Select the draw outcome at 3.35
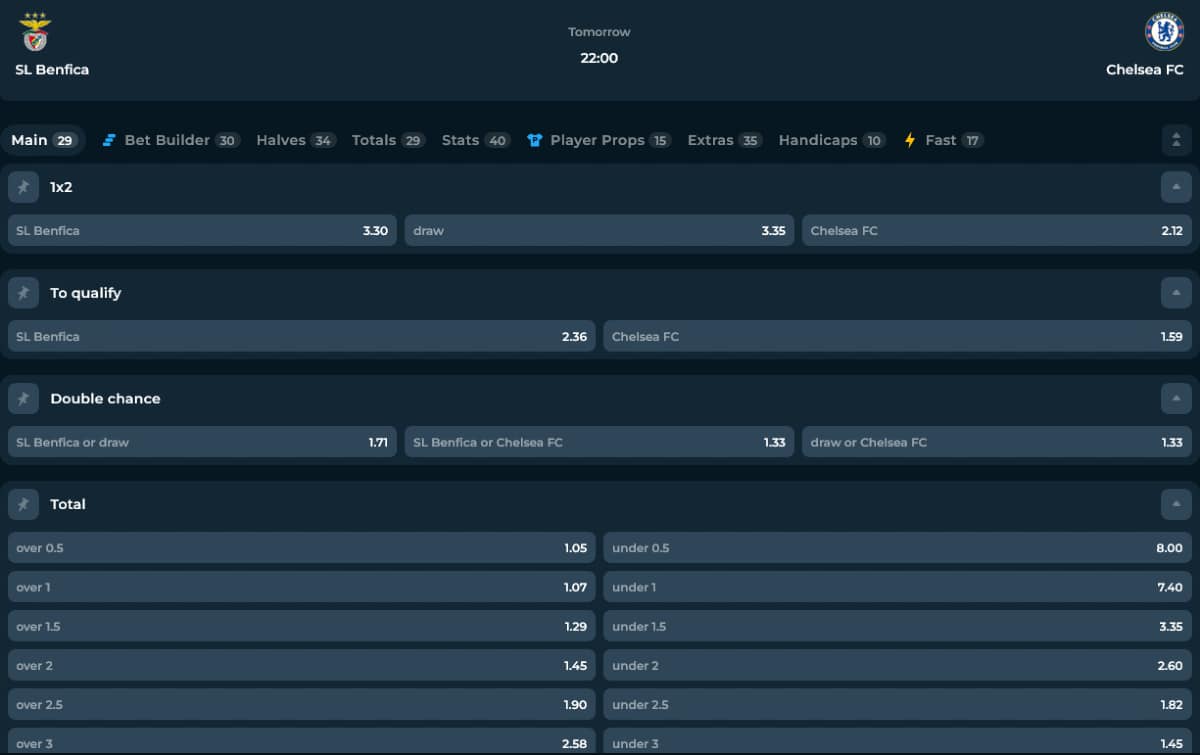This screenshot has height=755, width=1200. point(600,231)
